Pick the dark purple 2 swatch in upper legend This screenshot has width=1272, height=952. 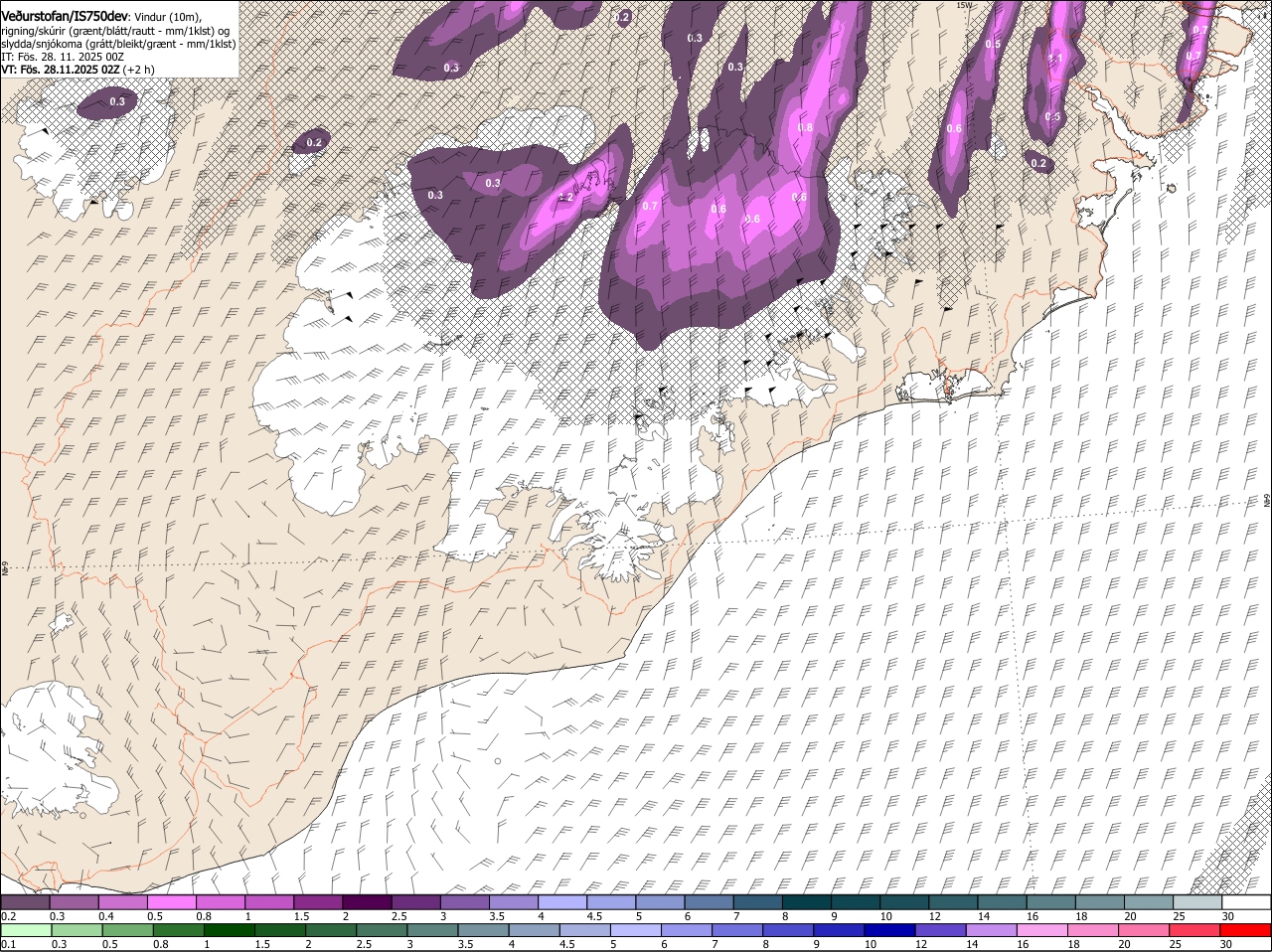[367, 901]
